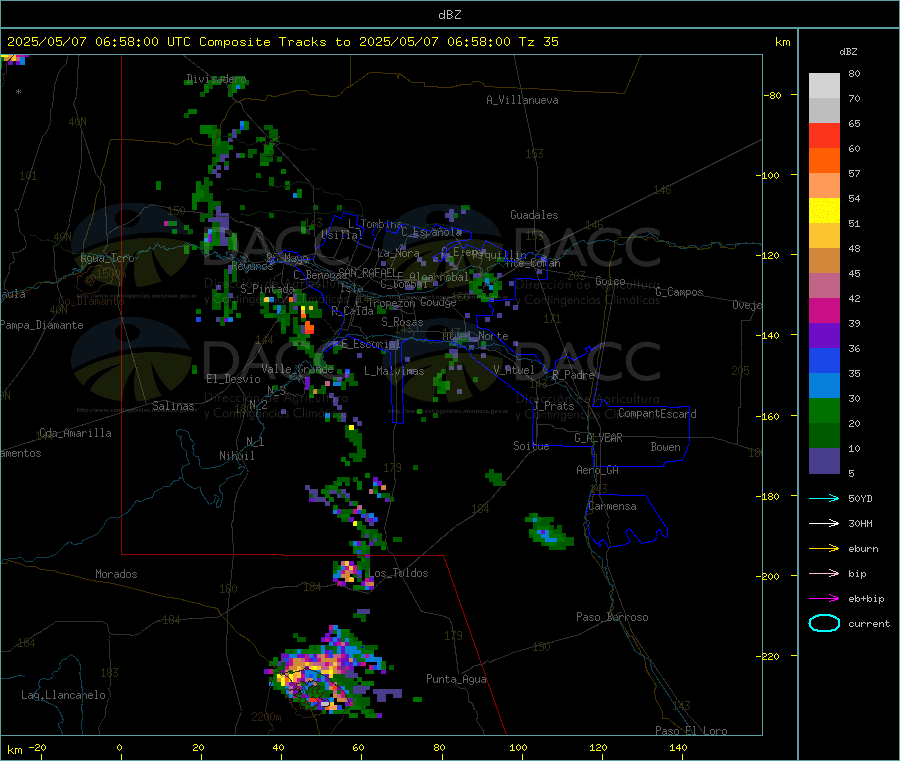Select the yellow 51-54 dBZ legend swatch
This screenshot has height=761, width=900.
point(824,211)
